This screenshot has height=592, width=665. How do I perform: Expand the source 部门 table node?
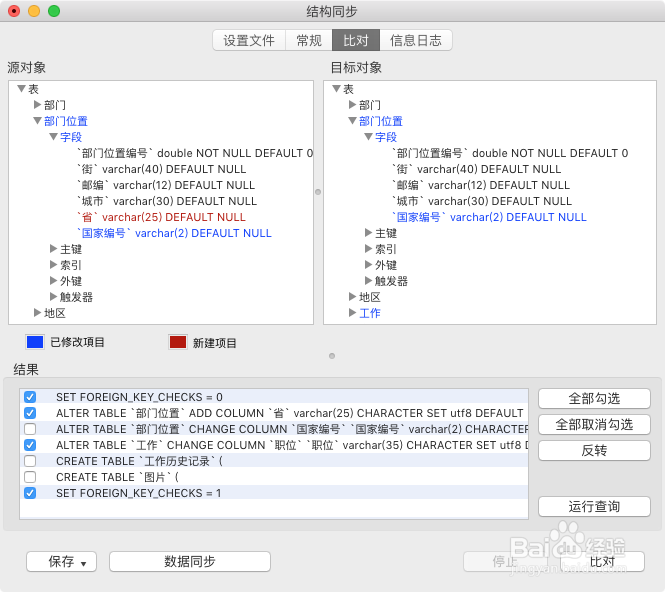[37, 104]
